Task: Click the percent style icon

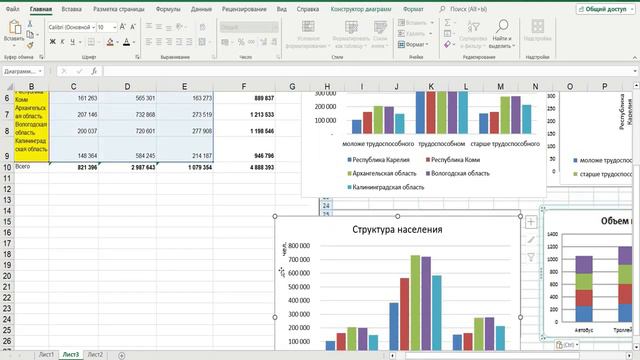Action: click(241, 42)
